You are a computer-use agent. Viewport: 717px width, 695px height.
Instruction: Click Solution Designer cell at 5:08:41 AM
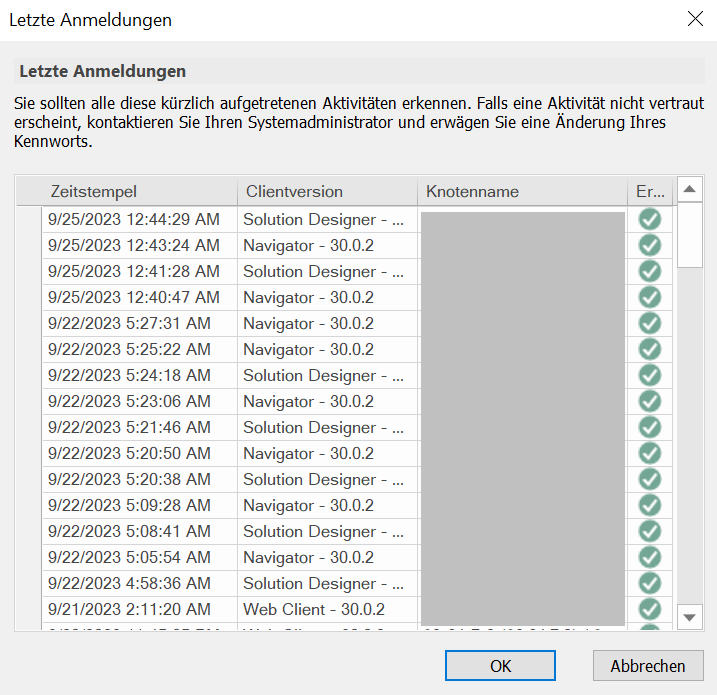[327, 531]
